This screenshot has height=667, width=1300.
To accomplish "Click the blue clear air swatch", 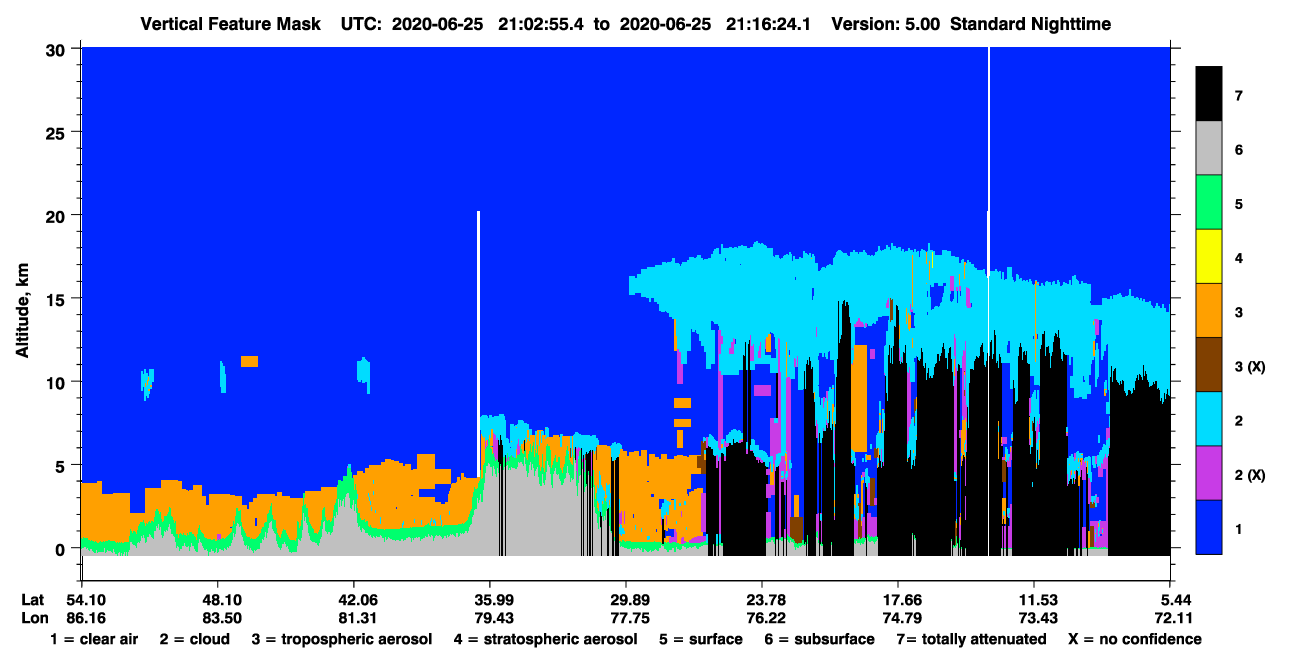I will click(1209, 527).
